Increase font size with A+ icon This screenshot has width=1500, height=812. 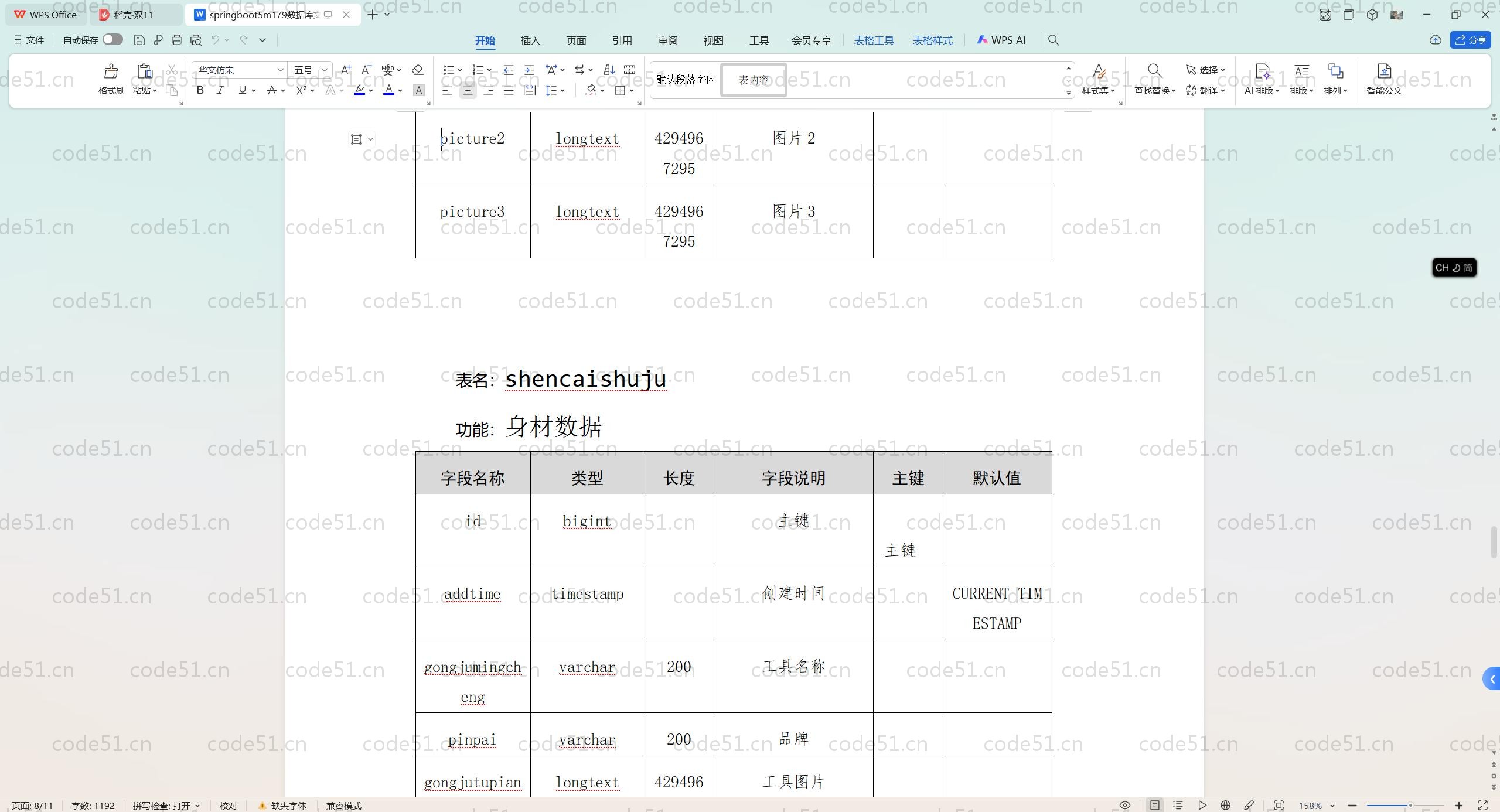coord(346,70)
